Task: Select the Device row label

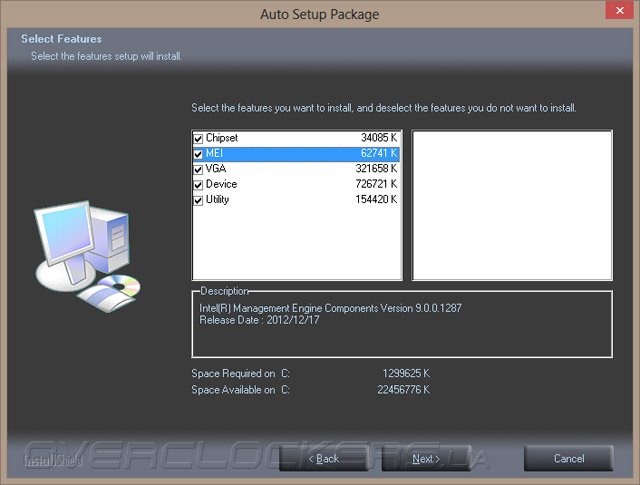Action: (x=221, y=184)
